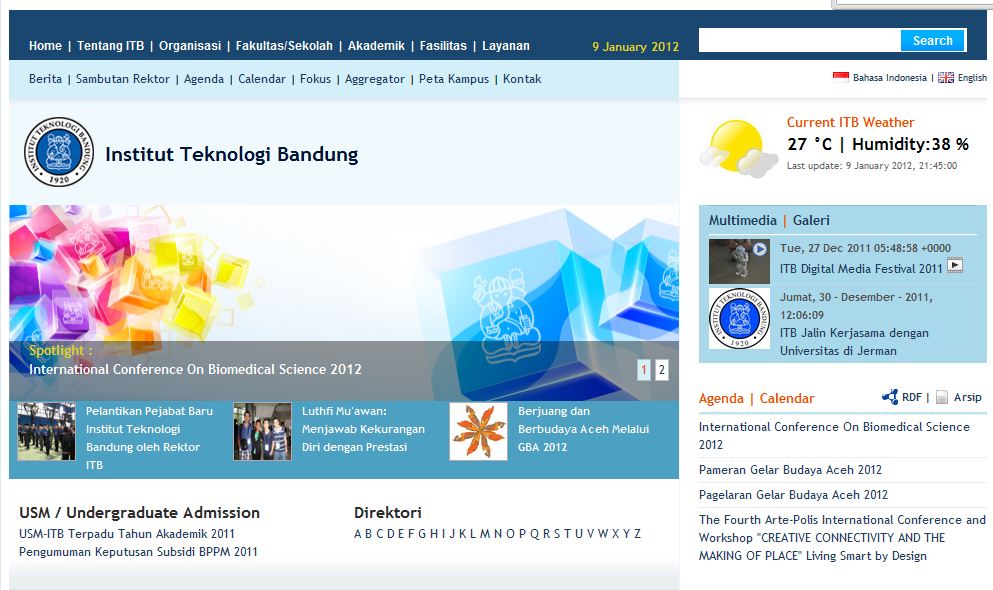Open the Aggregator submenu link
This screenshot has width=993, height=590.
point(374,78)
